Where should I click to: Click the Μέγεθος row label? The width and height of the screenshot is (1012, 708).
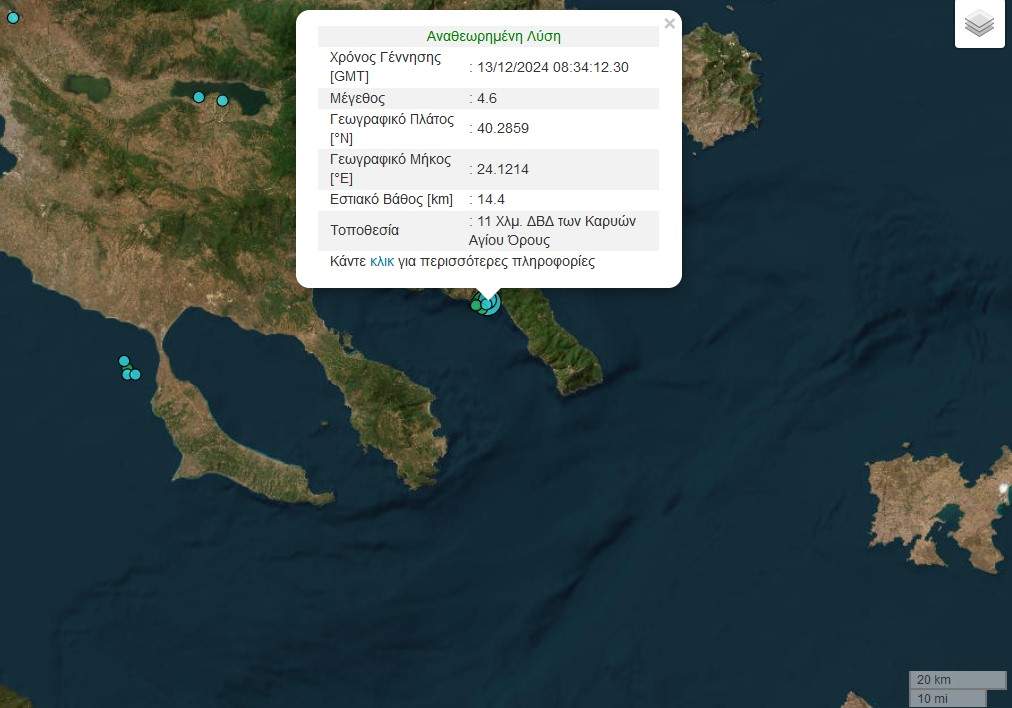pos(357,98)
